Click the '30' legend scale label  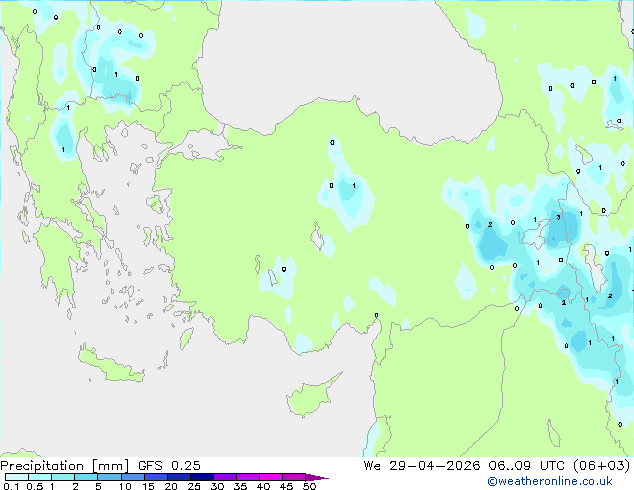coord(217,486)
